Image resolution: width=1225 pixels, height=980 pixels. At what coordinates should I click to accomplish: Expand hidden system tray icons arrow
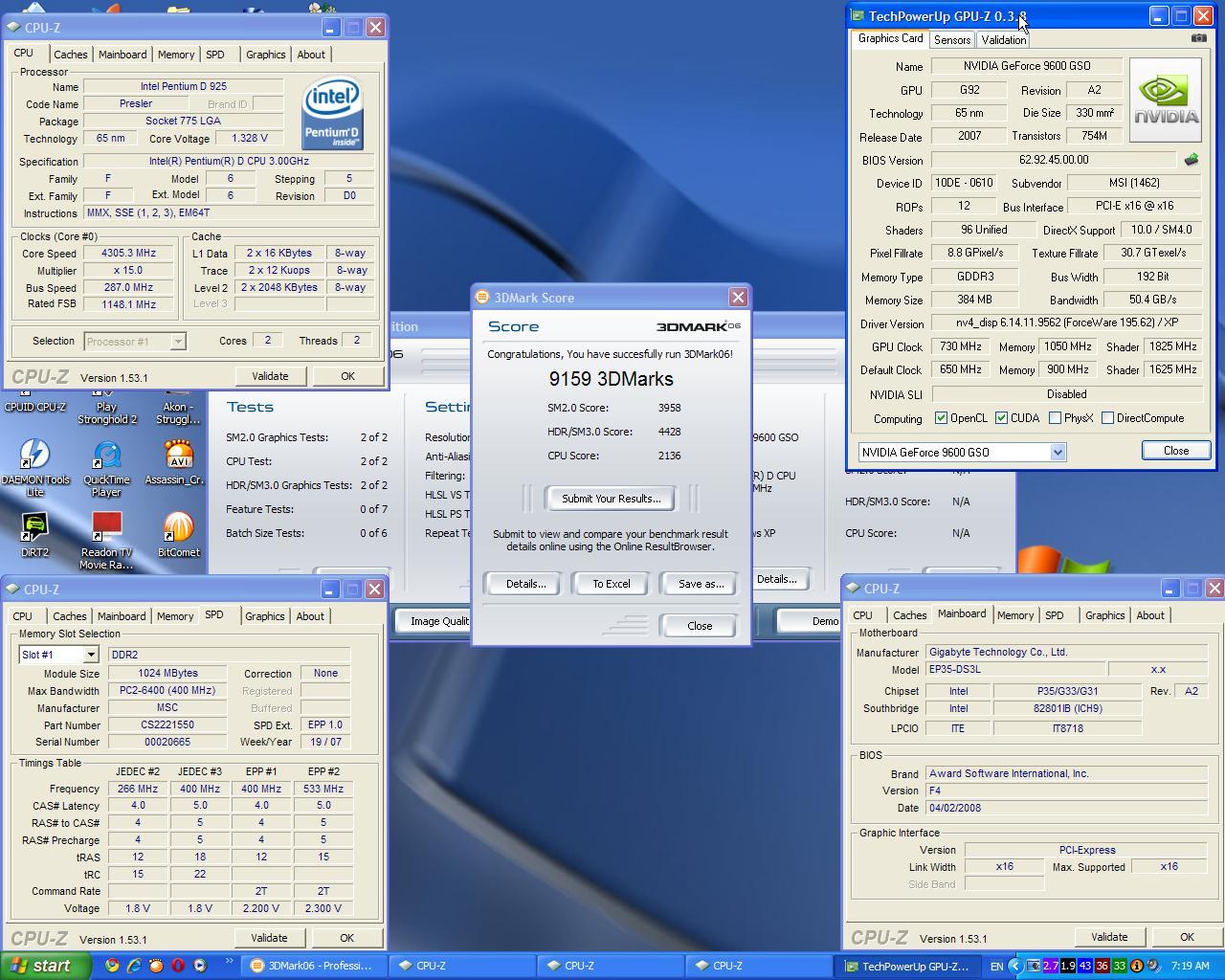(1015, 966)
